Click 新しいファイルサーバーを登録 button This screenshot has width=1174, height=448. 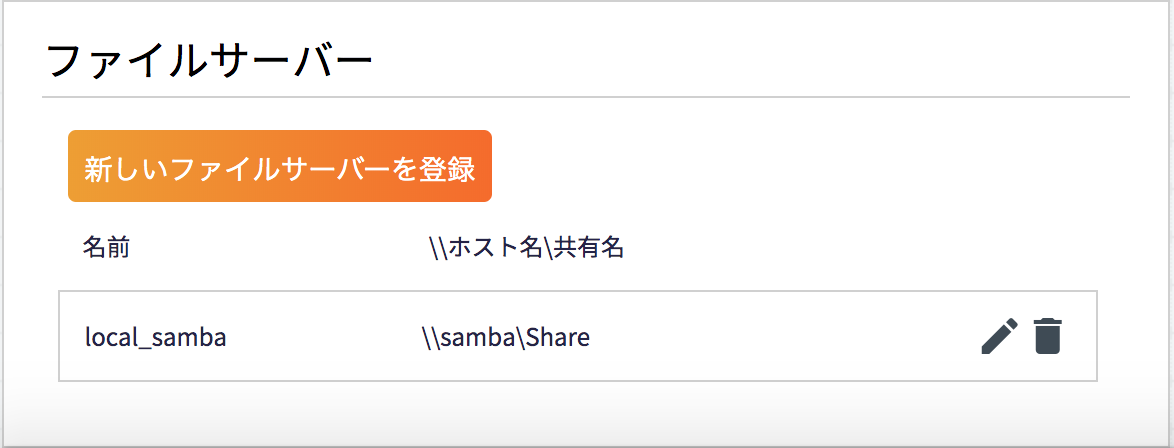pyautogui.click(x=280, y=166)
